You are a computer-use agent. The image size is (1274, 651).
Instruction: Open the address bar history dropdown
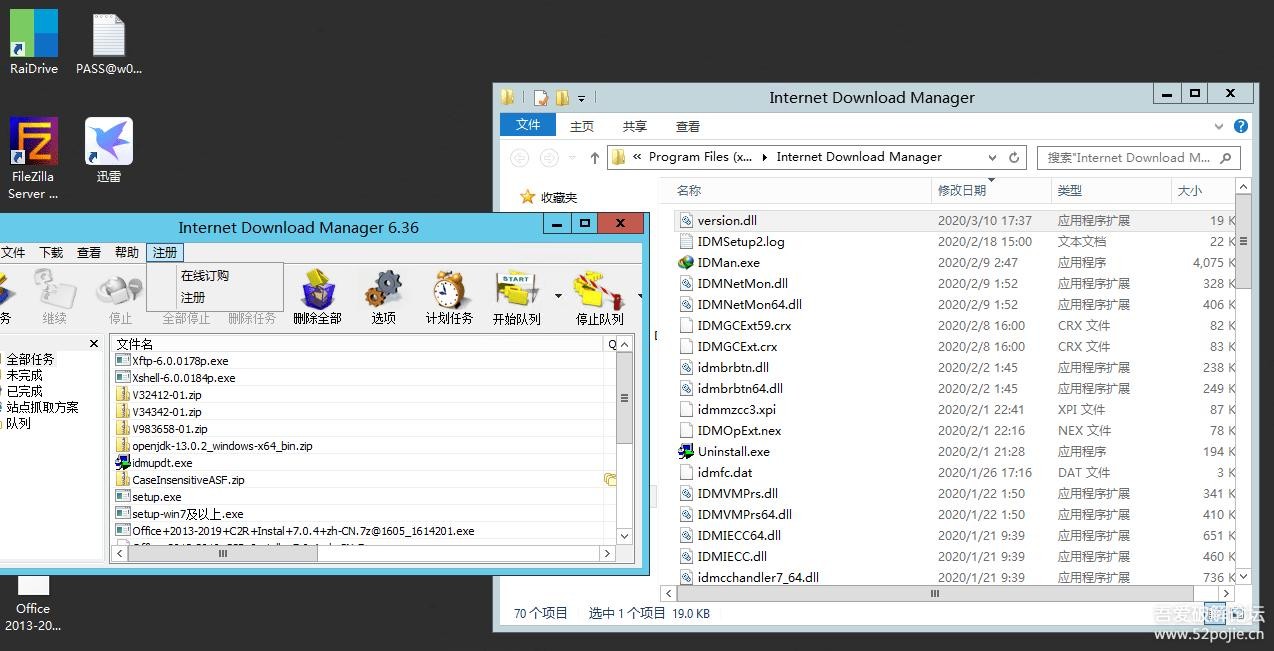[x=992, y=157]
